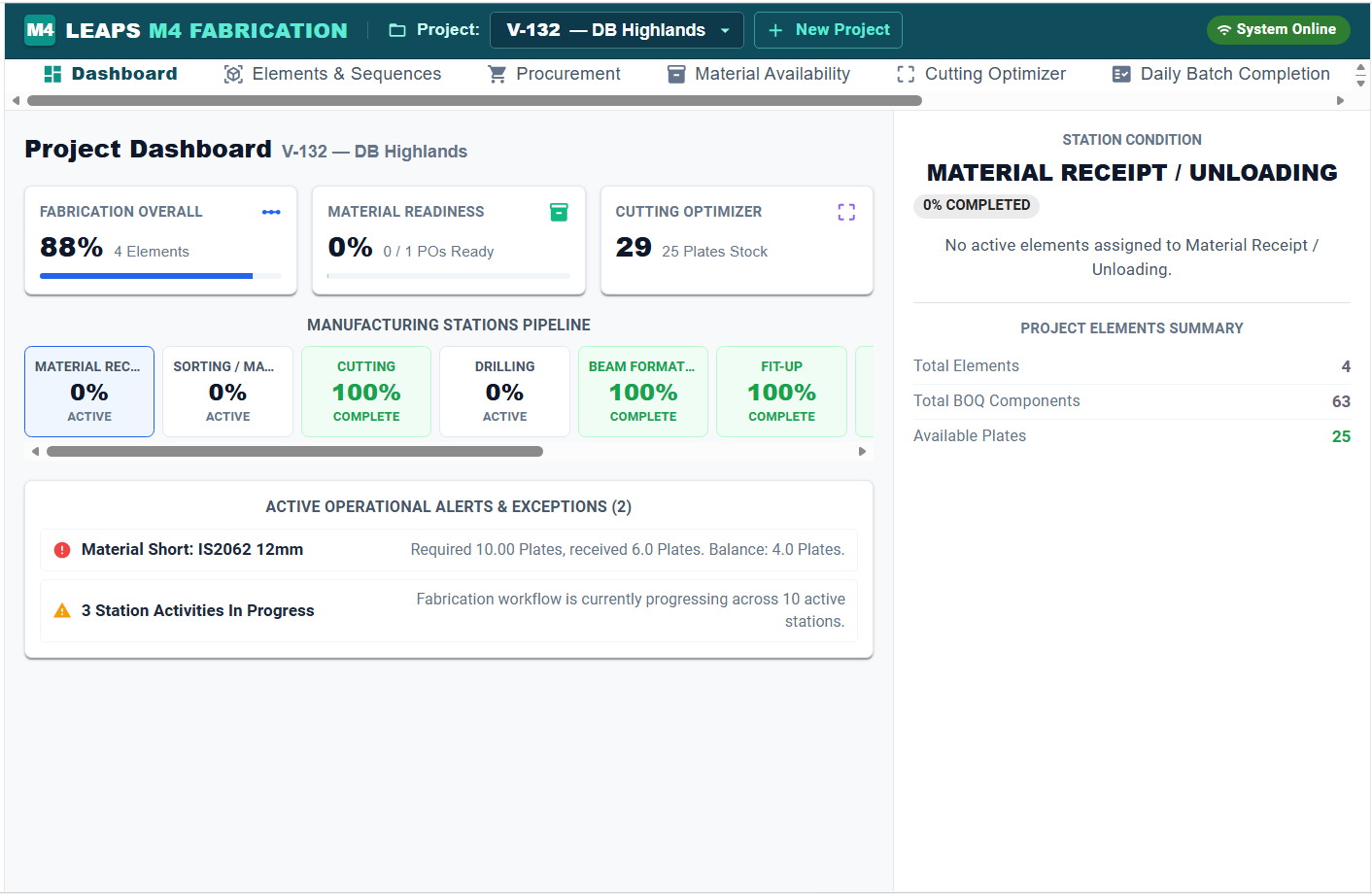Click the wifi icon in System Online
This screenshot has width=1372, height=894.
click(x=1224, y=30)
